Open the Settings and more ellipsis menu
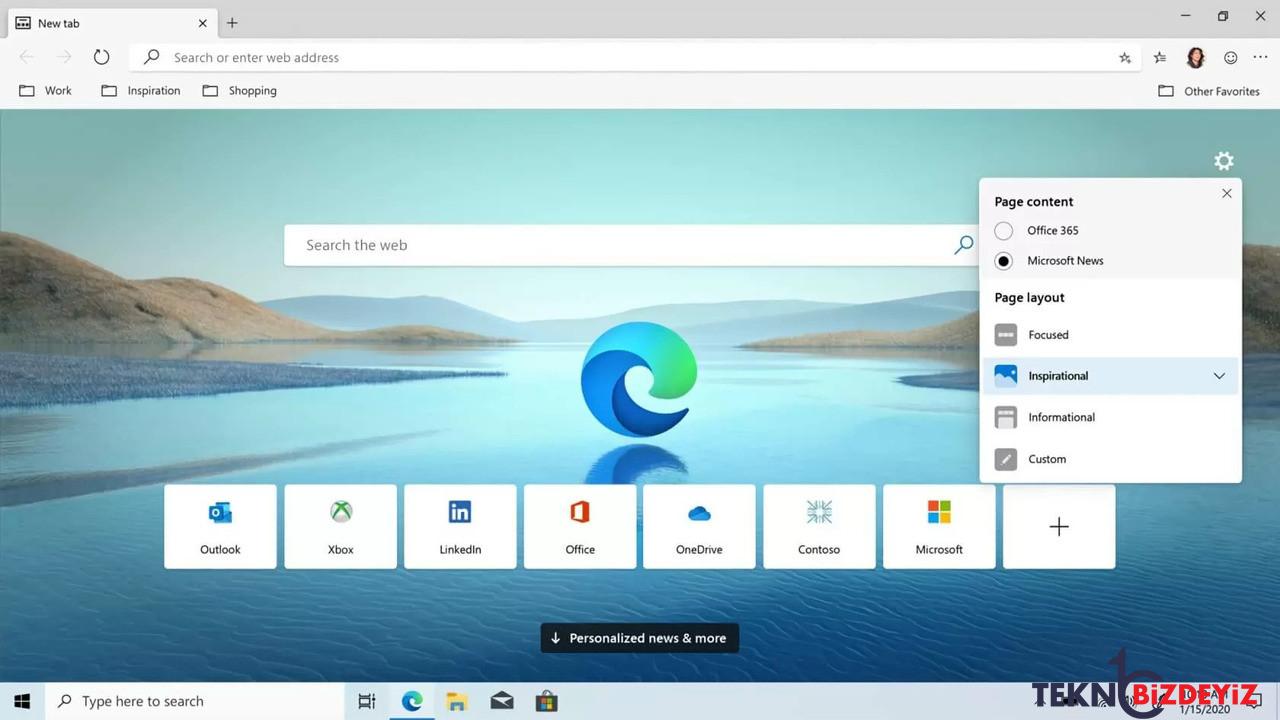 coord(1260,58)
